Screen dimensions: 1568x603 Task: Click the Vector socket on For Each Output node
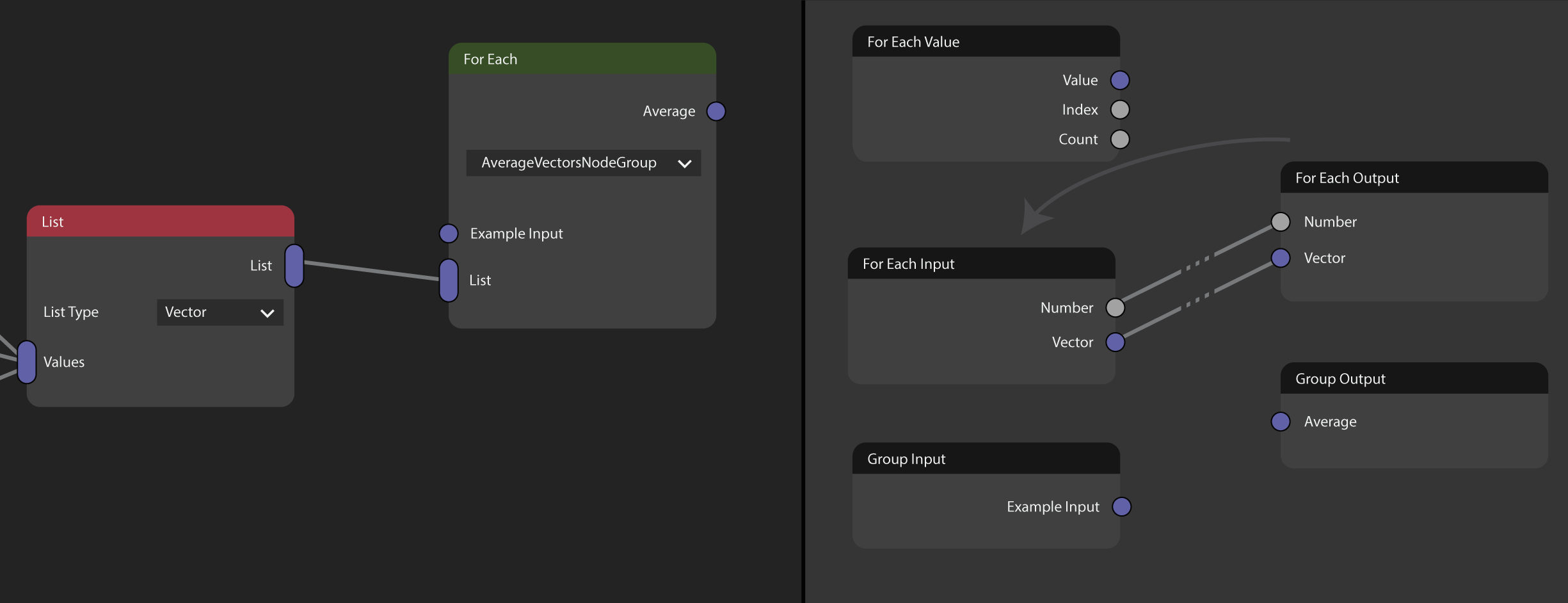tap(1281, 258)
